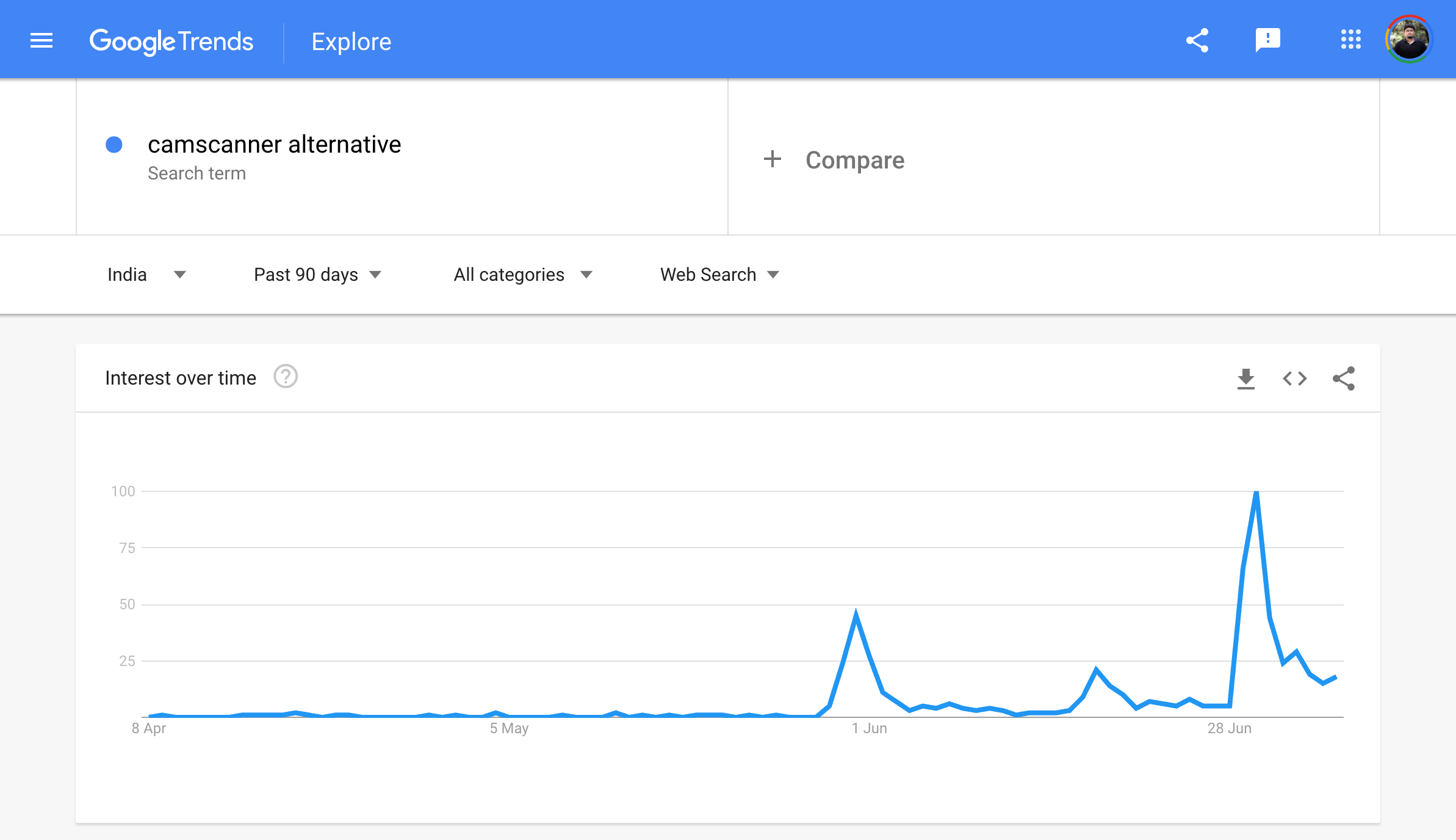Show help for Interest over time
This screenshot has width=1456, height=840.
point(285,377)
